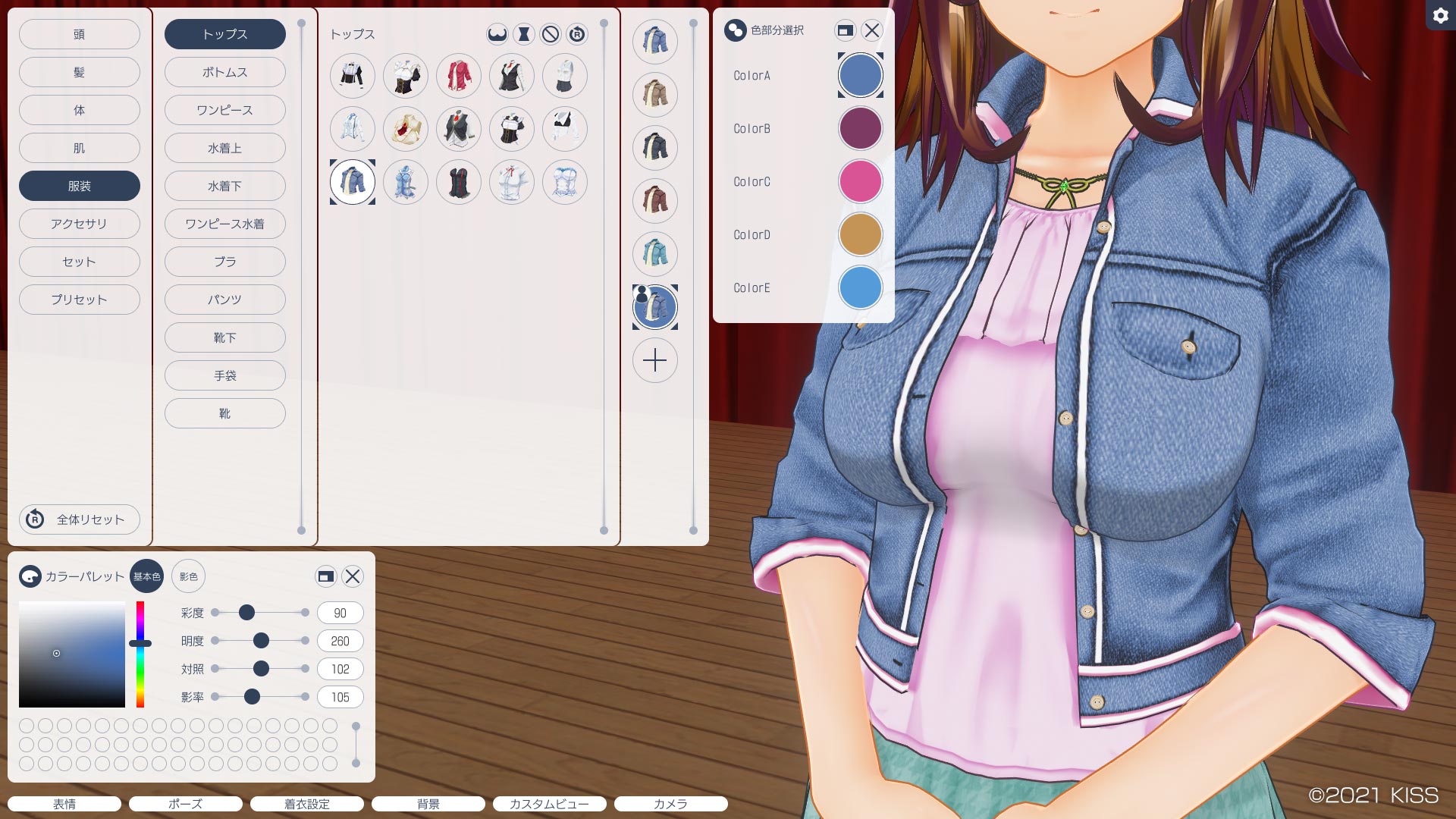Click the 彩度 saturation slider handle
Viewport: 1456px width, 819px height.
(x=246, y=612)
